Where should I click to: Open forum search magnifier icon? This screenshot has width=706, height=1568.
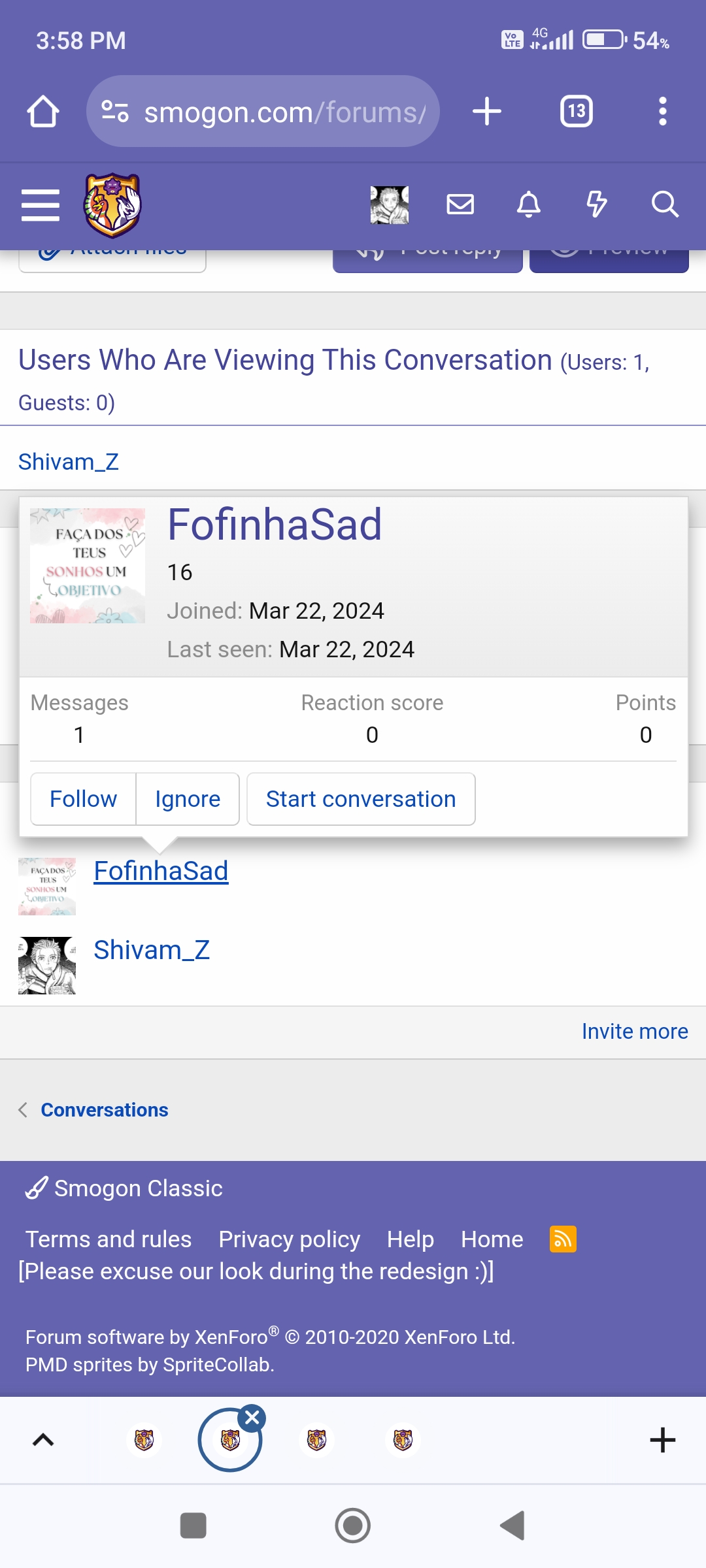pyautogui.click(x=665, y=204)
